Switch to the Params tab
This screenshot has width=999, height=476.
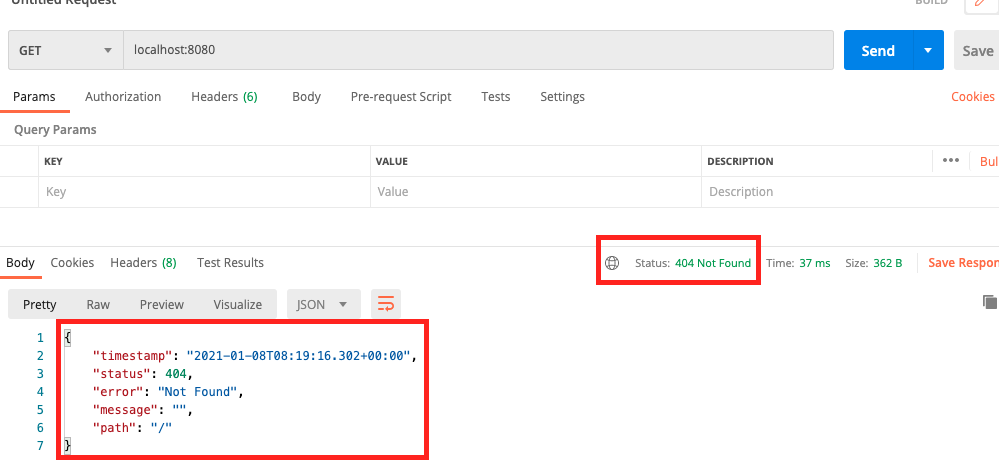(34, 97)
